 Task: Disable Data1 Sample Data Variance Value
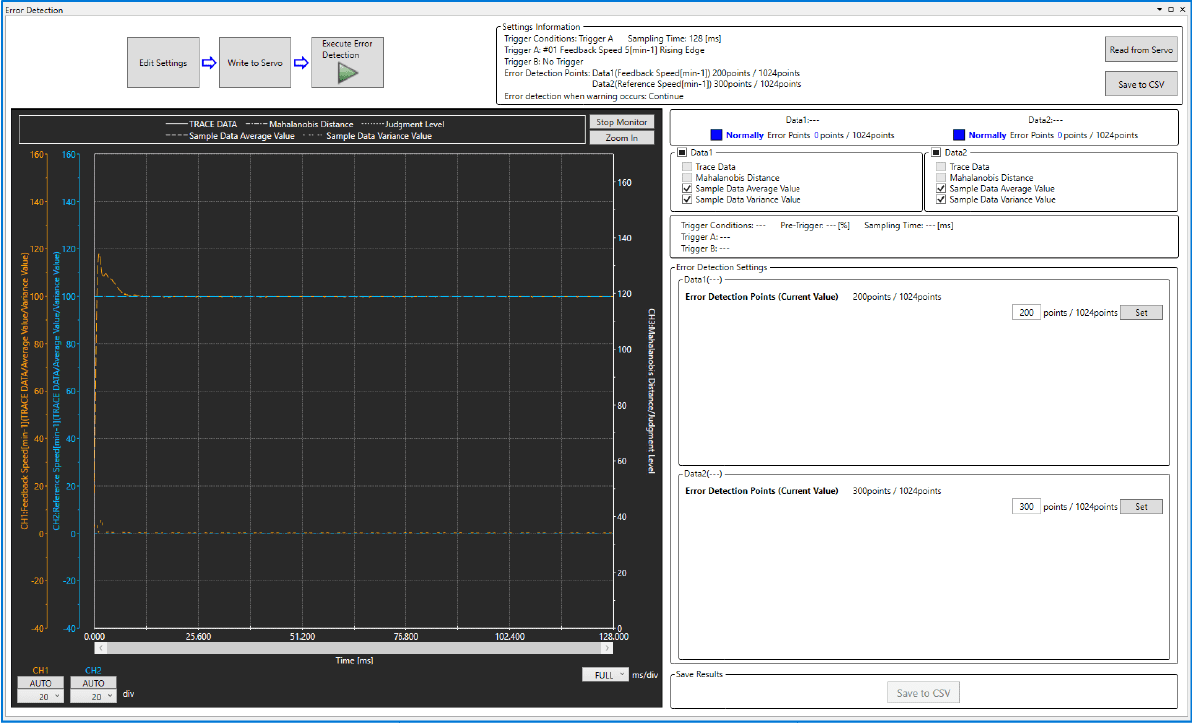pos(687,200)
